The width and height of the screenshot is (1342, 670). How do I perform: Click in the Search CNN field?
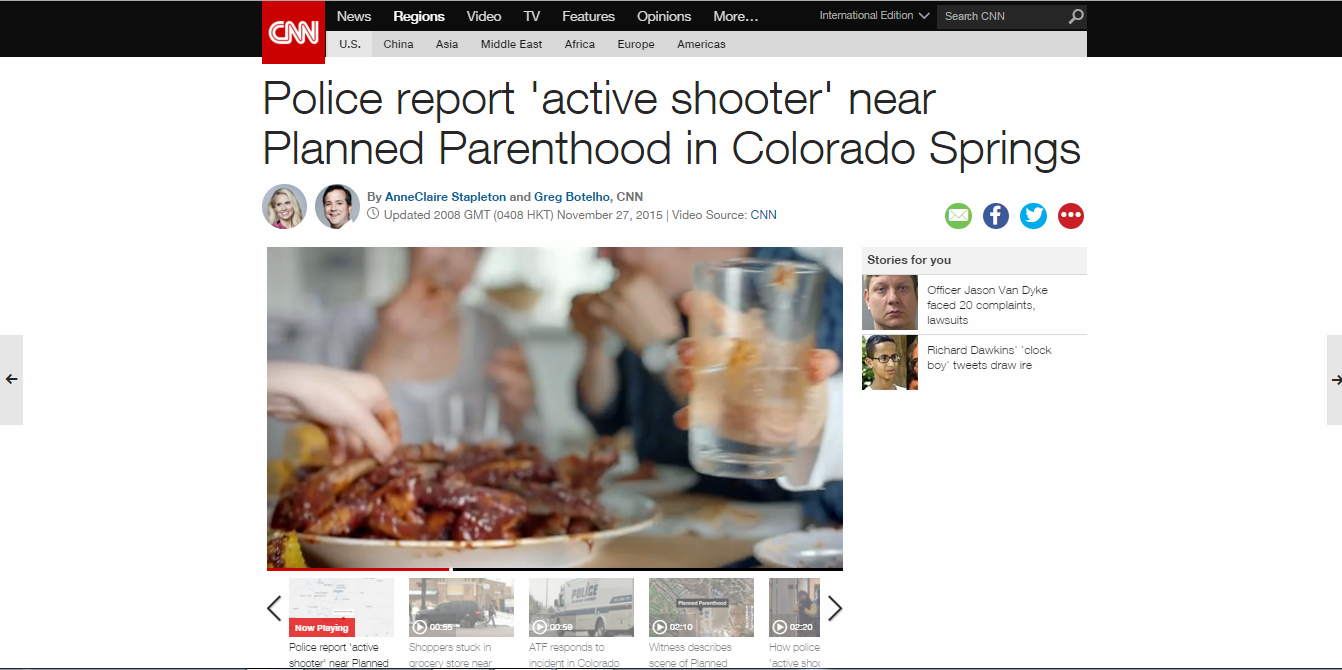coord(1003,16)
